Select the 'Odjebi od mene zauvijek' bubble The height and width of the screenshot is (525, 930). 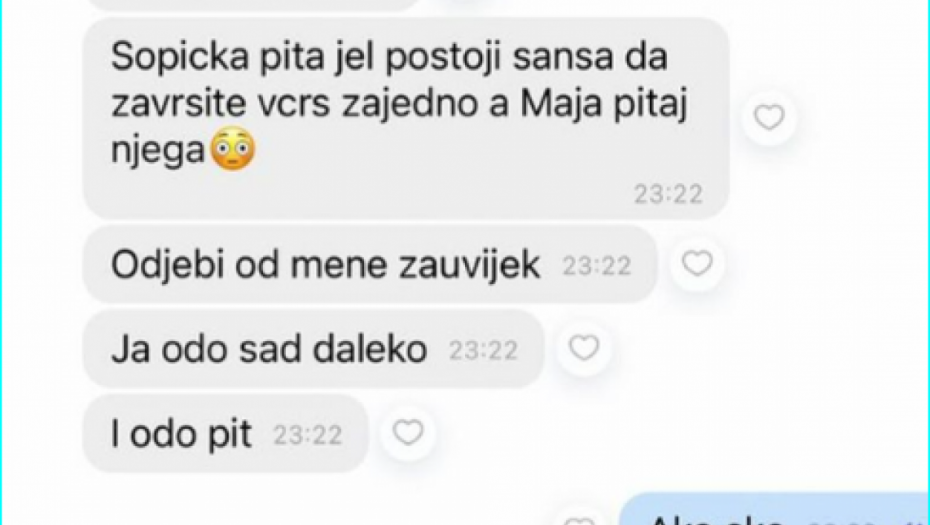[x=370, y=264]
